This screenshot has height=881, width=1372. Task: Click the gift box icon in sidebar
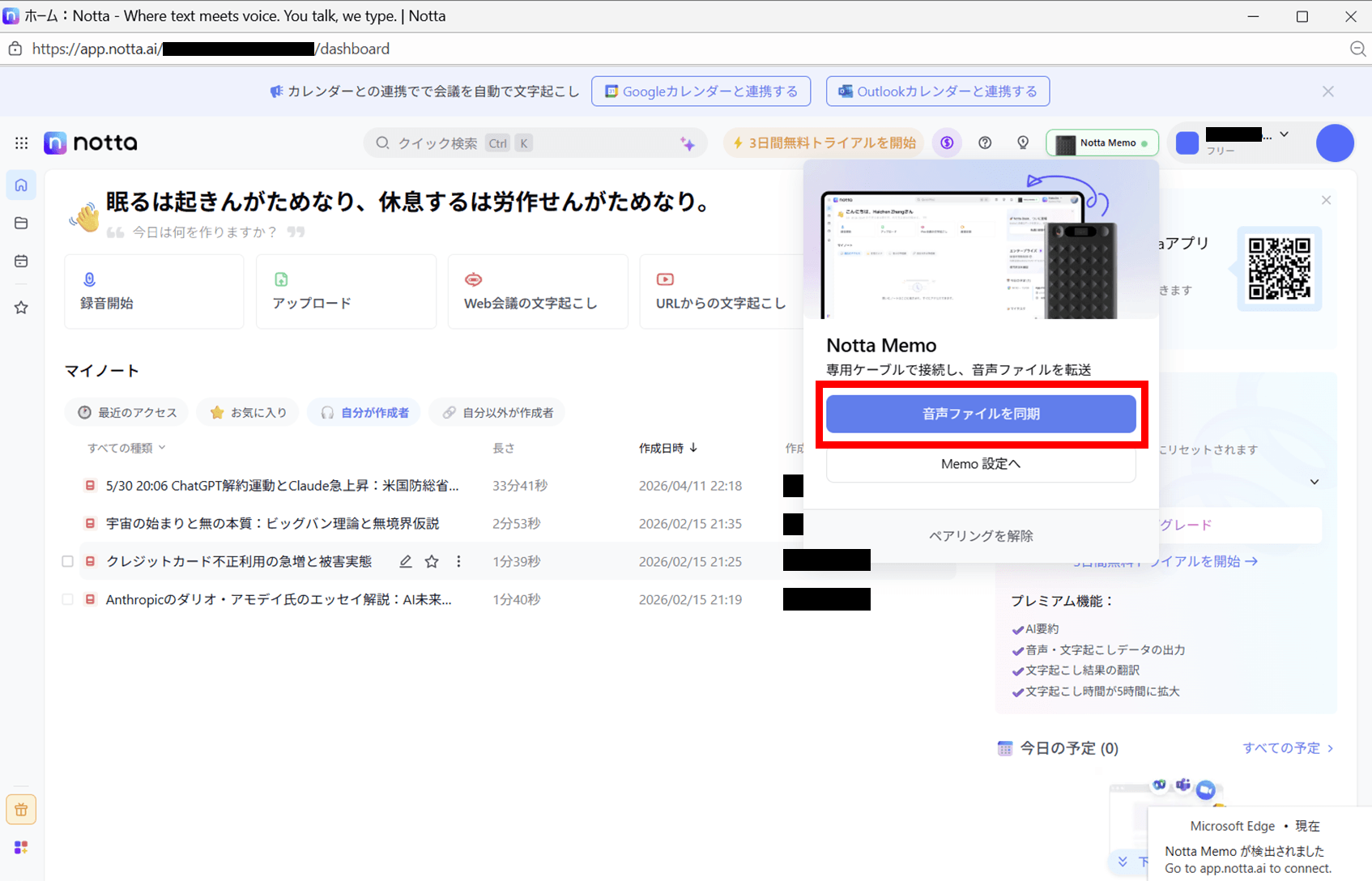[21, 810]
